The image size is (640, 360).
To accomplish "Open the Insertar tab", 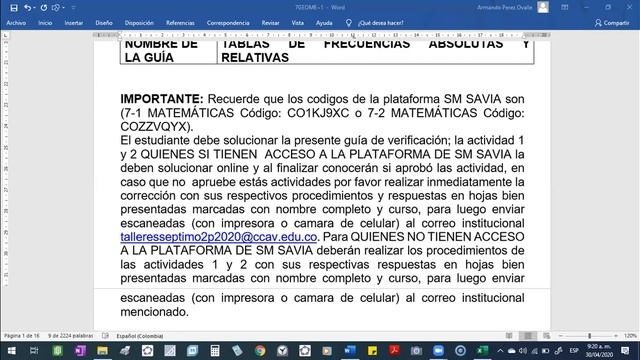I will (x=73, y=23).
